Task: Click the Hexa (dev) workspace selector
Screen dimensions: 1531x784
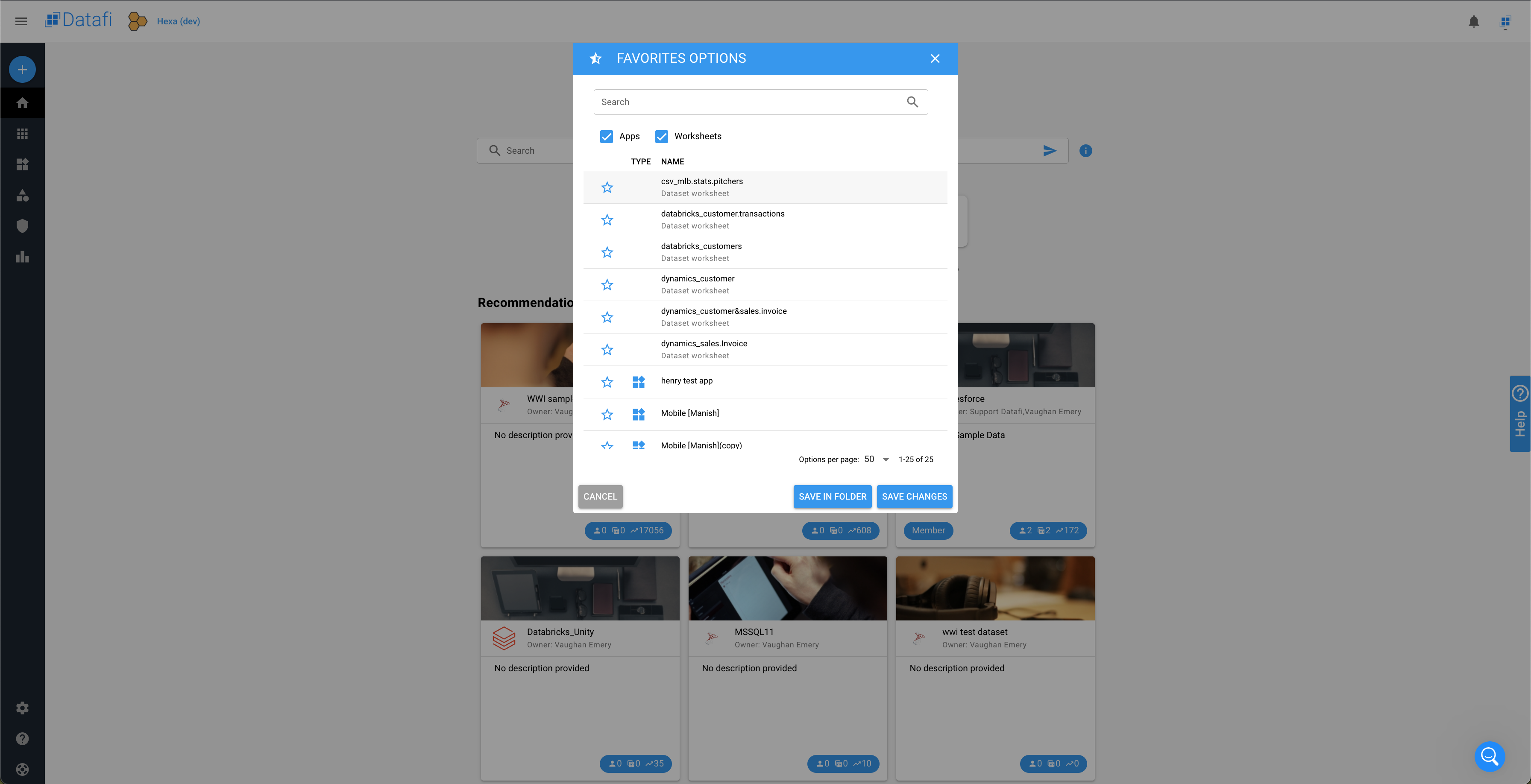Action: (x=178, y=21)
